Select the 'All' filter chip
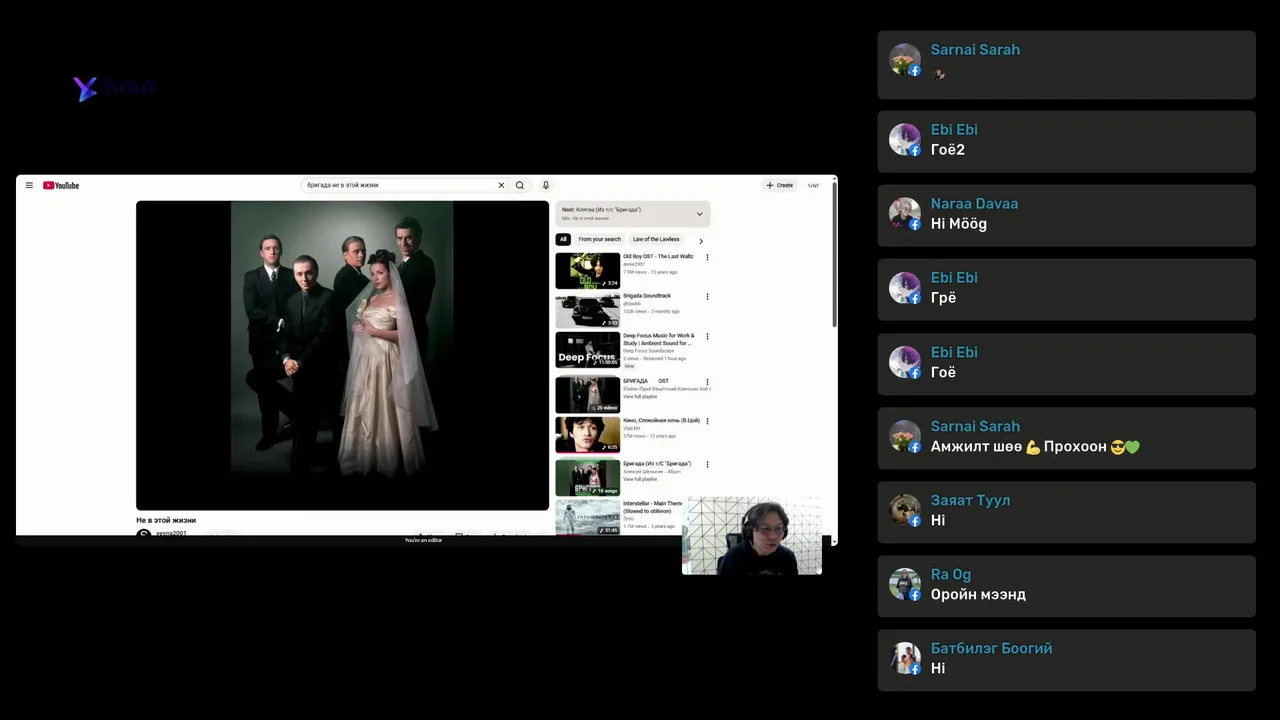Image resolution: width=1280 pixels, height=720 pixels. pyautogui.click(x=563, y=239)
